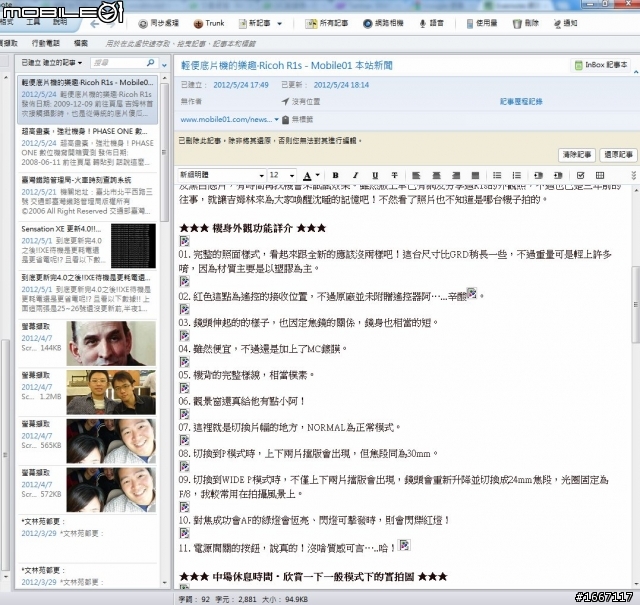Open the 說明 menu
This screenshot has width=640, height=605.
60,22
